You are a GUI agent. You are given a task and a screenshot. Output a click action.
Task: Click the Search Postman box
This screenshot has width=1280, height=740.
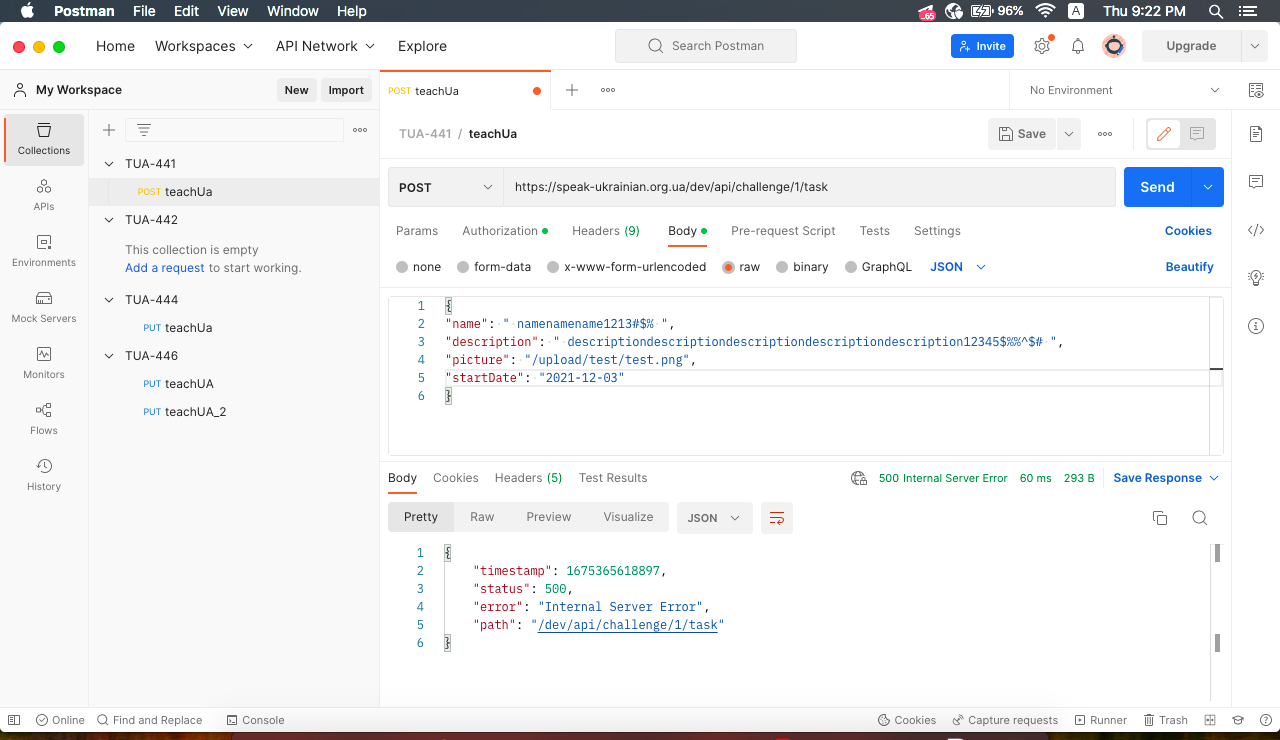point(706,46)
